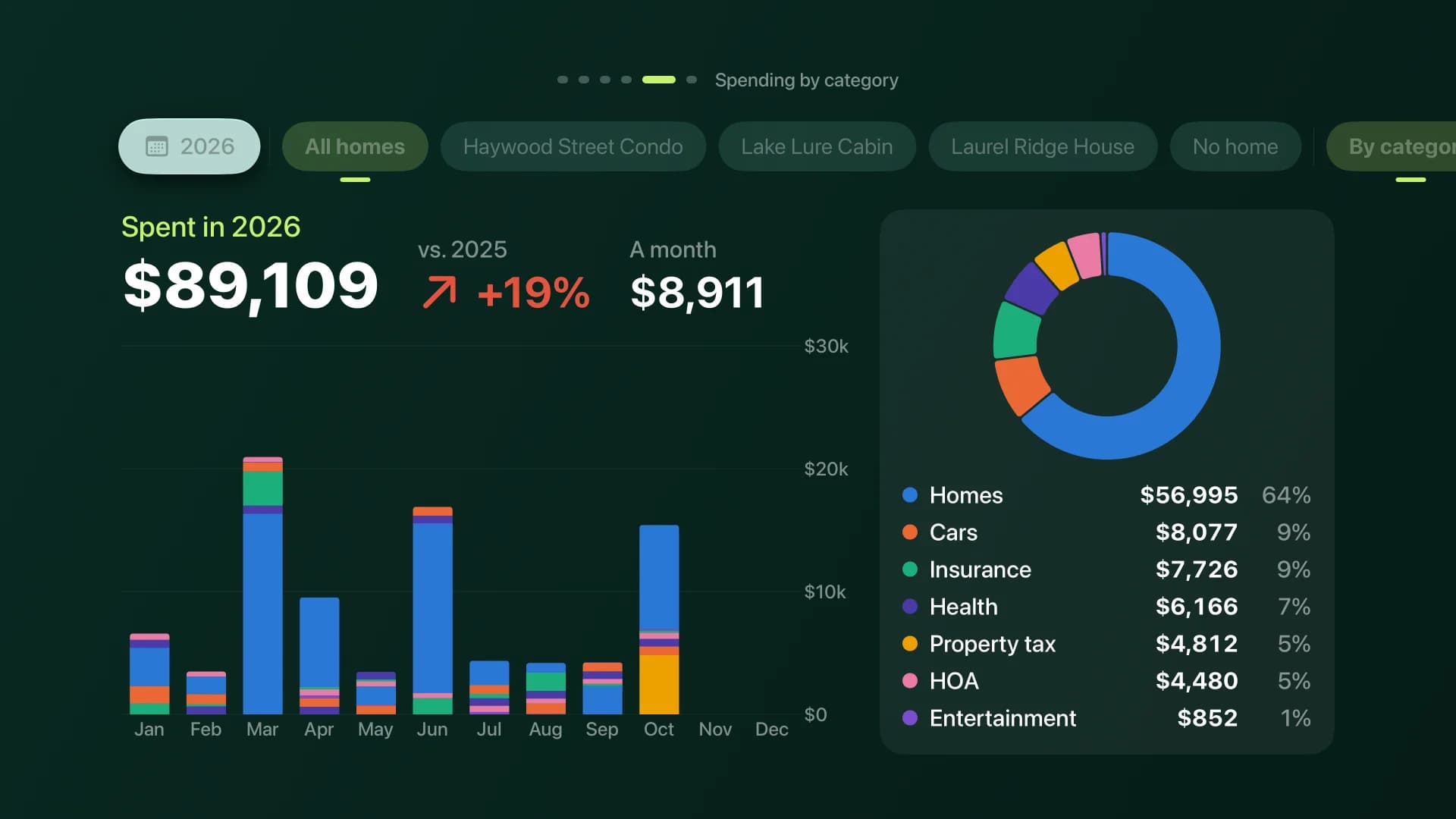Open the 2026 year picker
This screenshot has width=1456, height=819.
189,146
